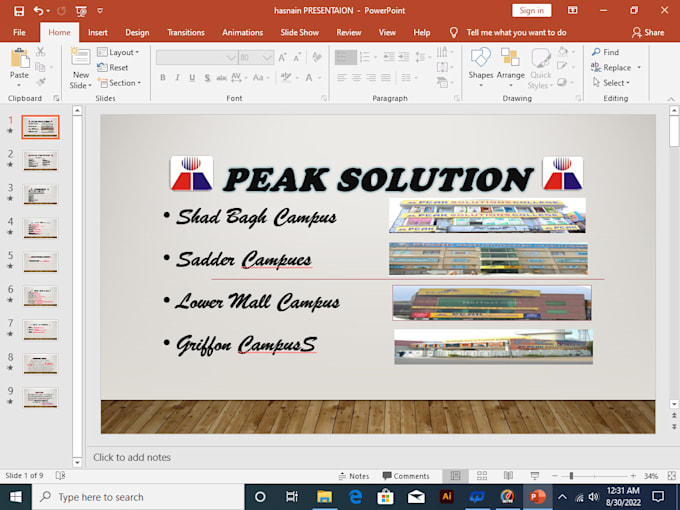Insert a New Slide
680x510 pixels.
point(81,68)
